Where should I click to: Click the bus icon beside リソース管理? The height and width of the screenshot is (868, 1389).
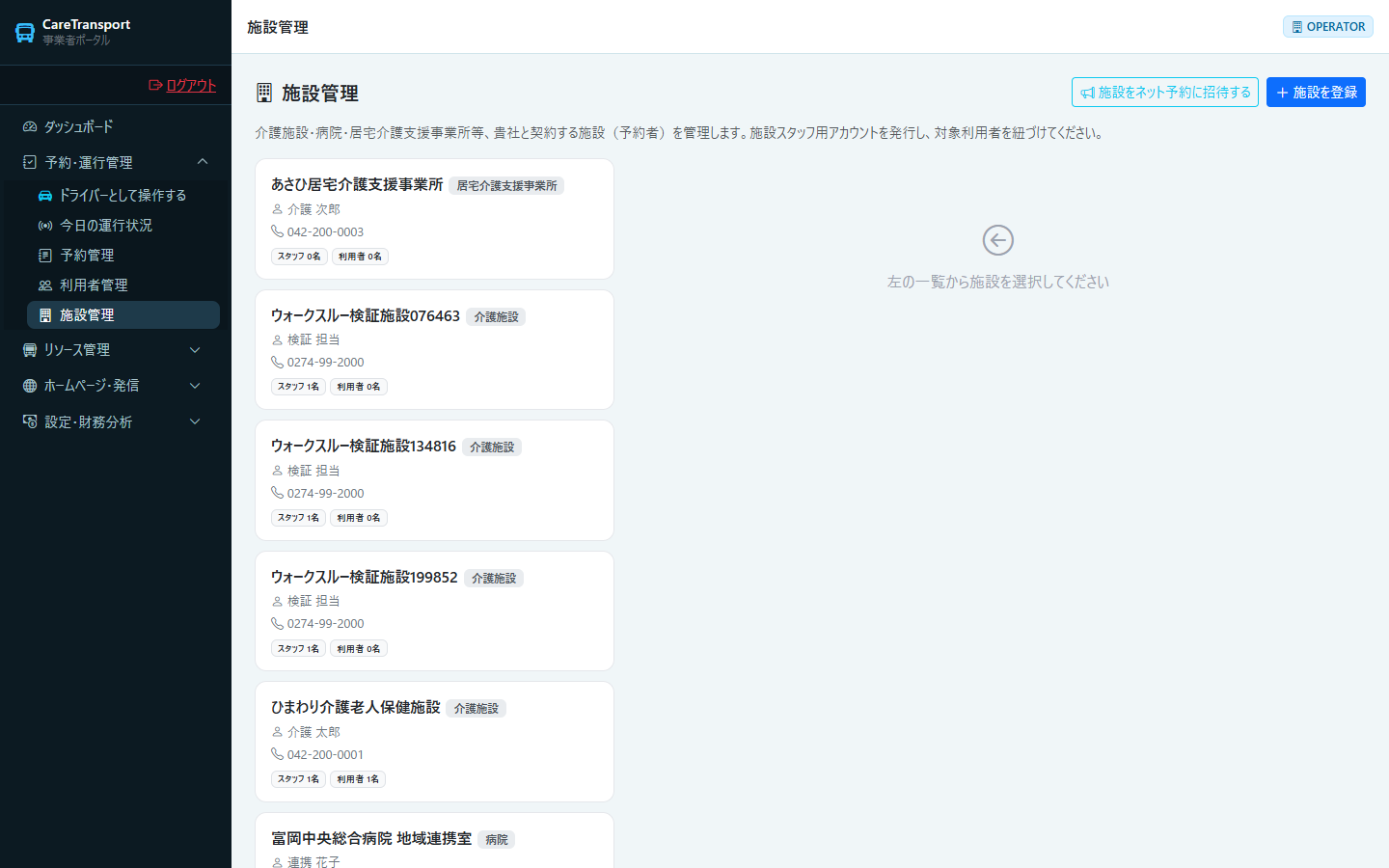(x=30, y=349)
